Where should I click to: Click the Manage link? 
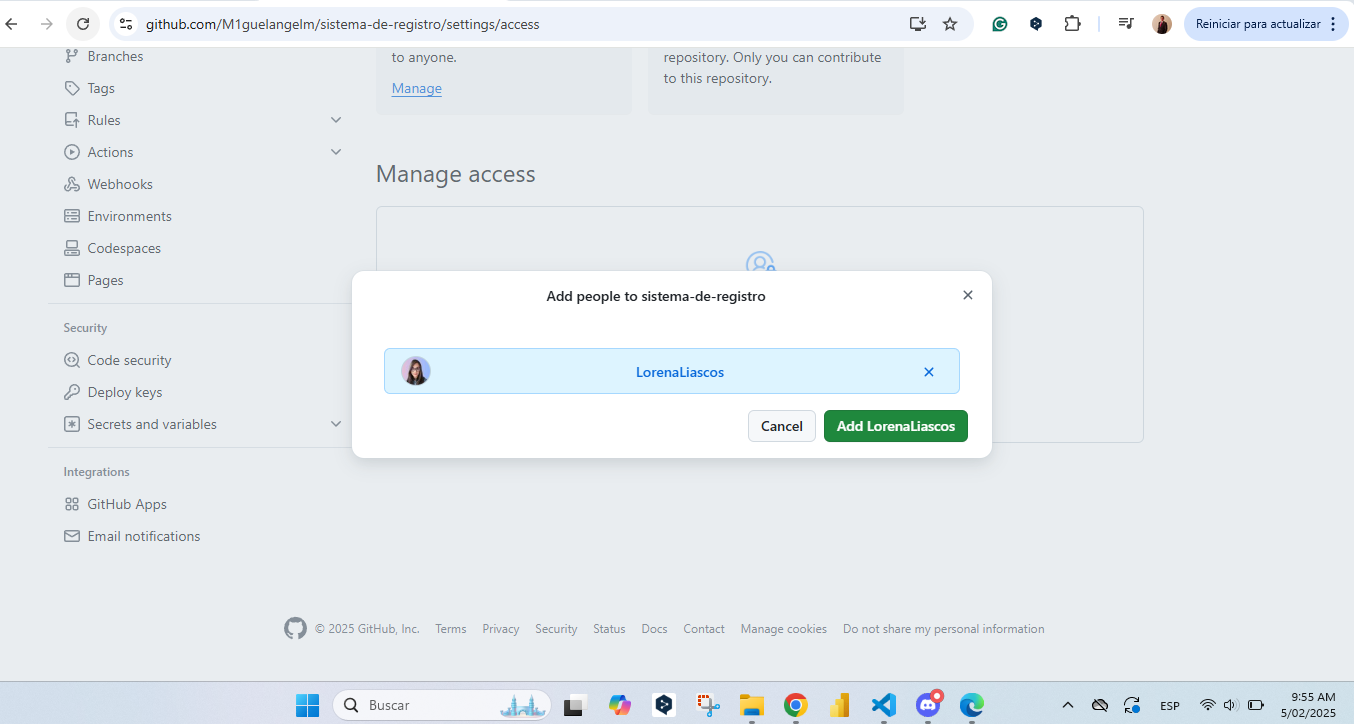pyautogui.click(x=416, y=88)
